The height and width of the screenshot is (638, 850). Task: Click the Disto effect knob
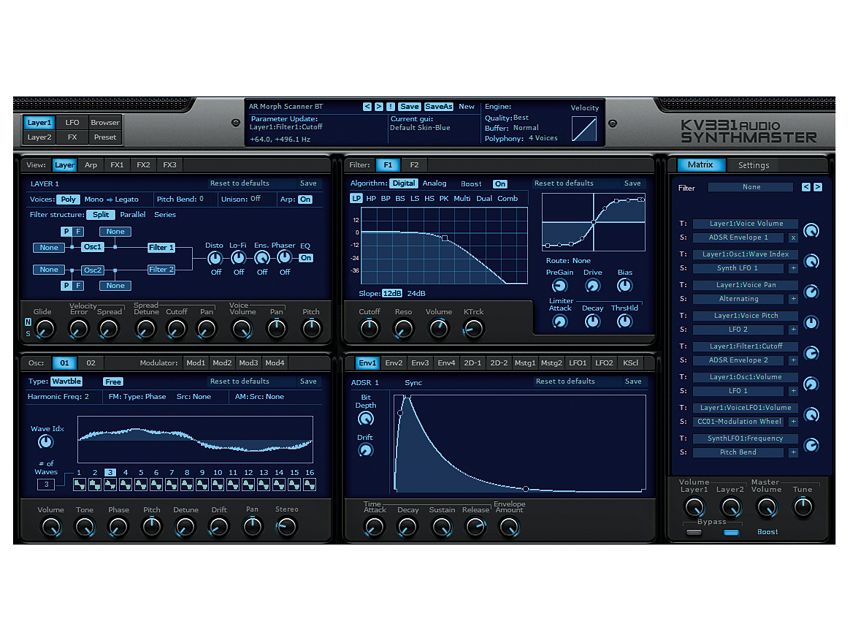(215, 259)
